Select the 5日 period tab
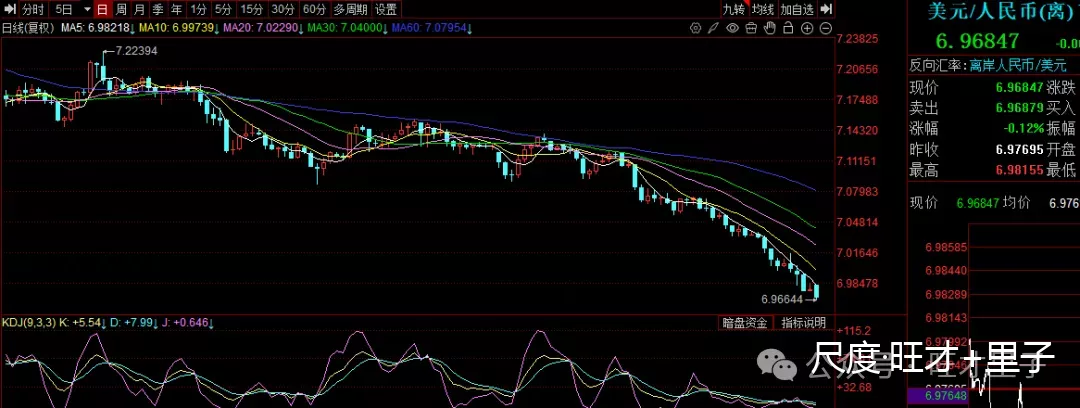 (63, 9)
